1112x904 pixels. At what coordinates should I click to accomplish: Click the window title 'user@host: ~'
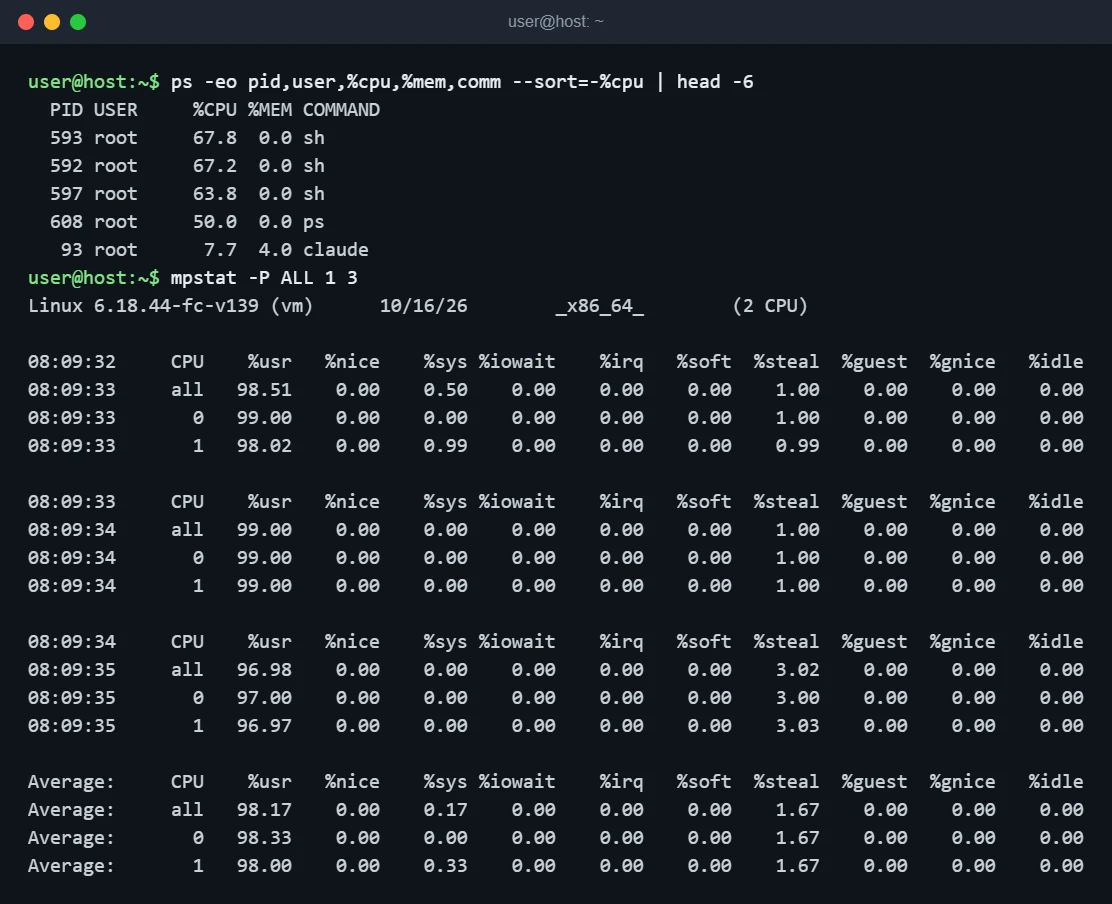click(555, 22)
